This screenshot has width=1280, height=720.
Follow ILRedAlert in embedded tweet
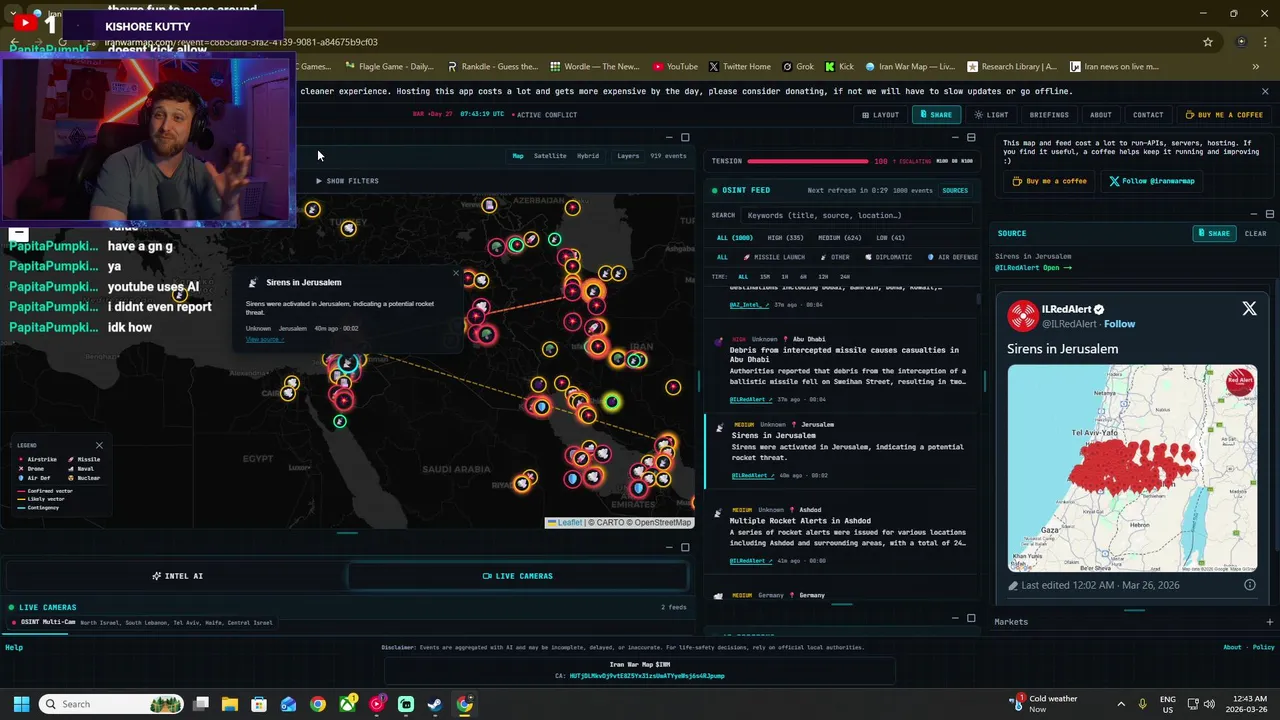[1119, 324]
